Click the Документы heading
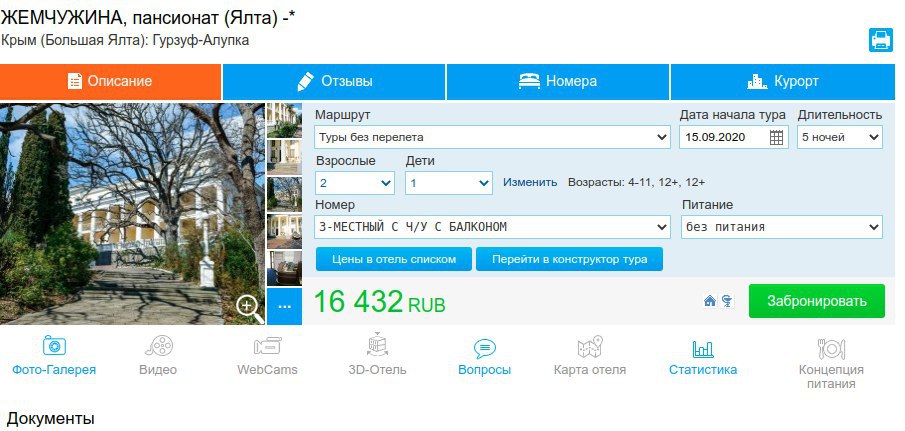905x431 pixels. [x=51, y=418]
